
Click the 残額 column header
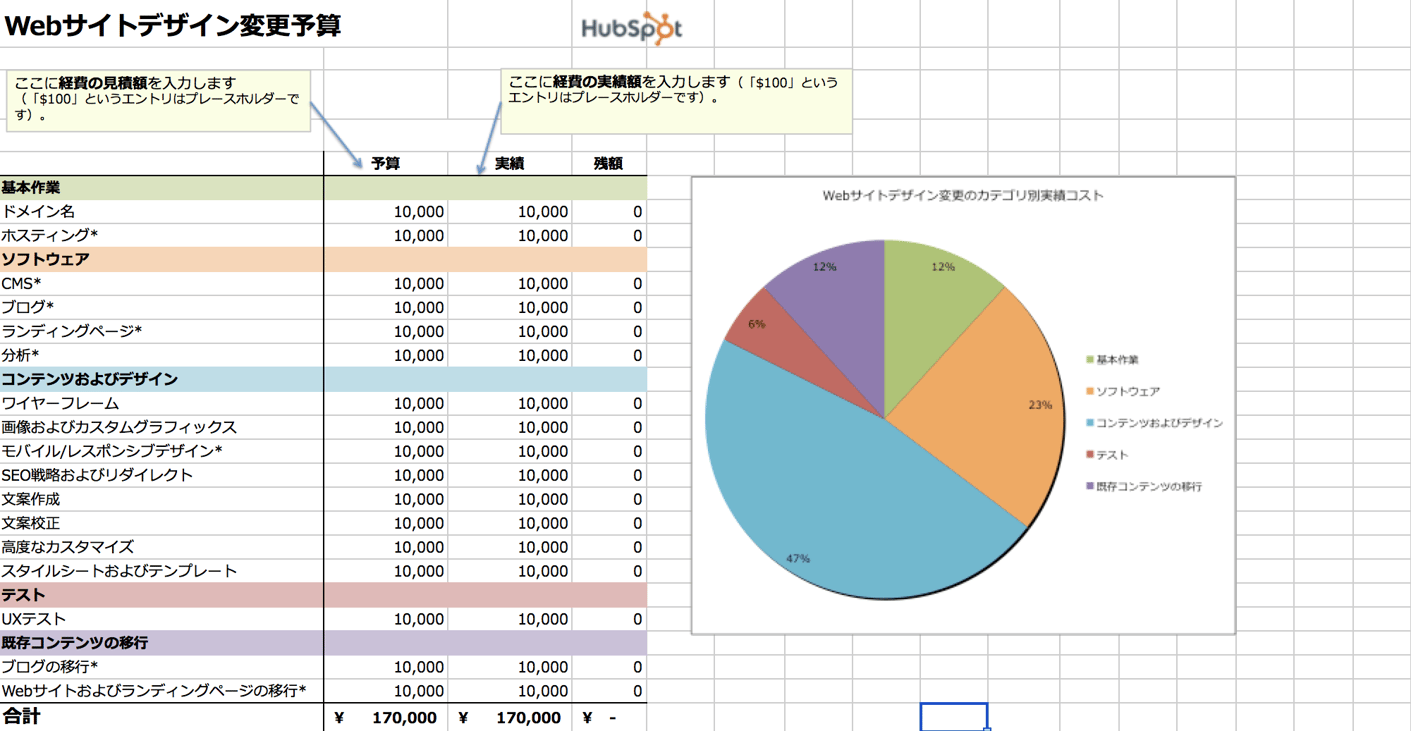608,163
